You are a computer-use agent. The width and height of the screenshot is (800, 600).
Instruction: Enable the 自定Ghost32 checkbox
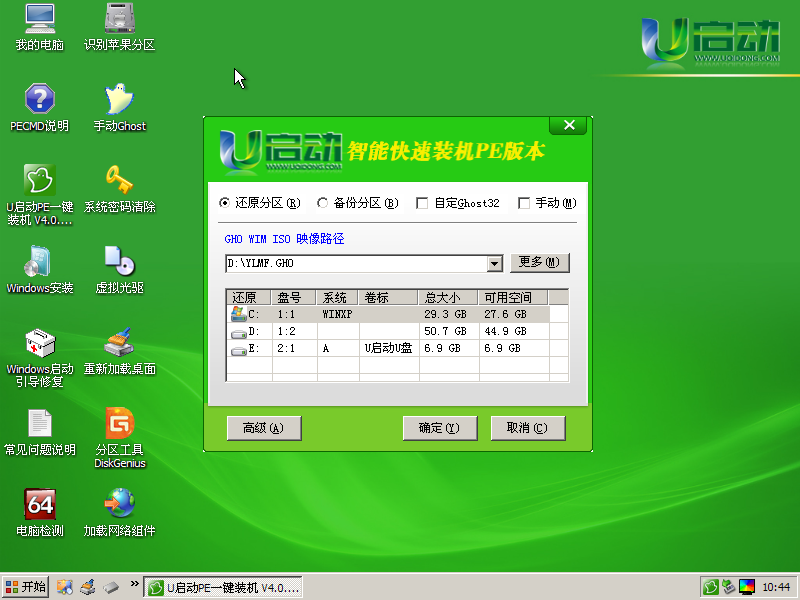(x=422, y=204)
